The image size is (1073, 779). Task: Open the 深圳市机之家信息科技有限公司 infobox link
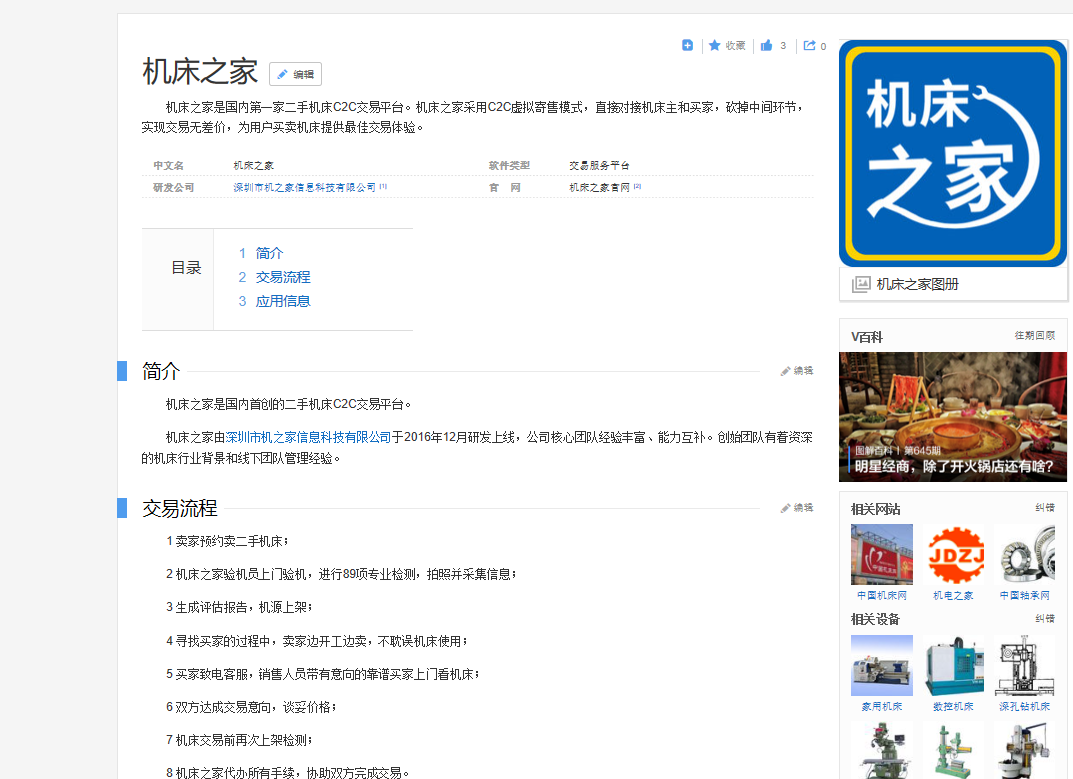pyautogui.click(x=304, y=187)
